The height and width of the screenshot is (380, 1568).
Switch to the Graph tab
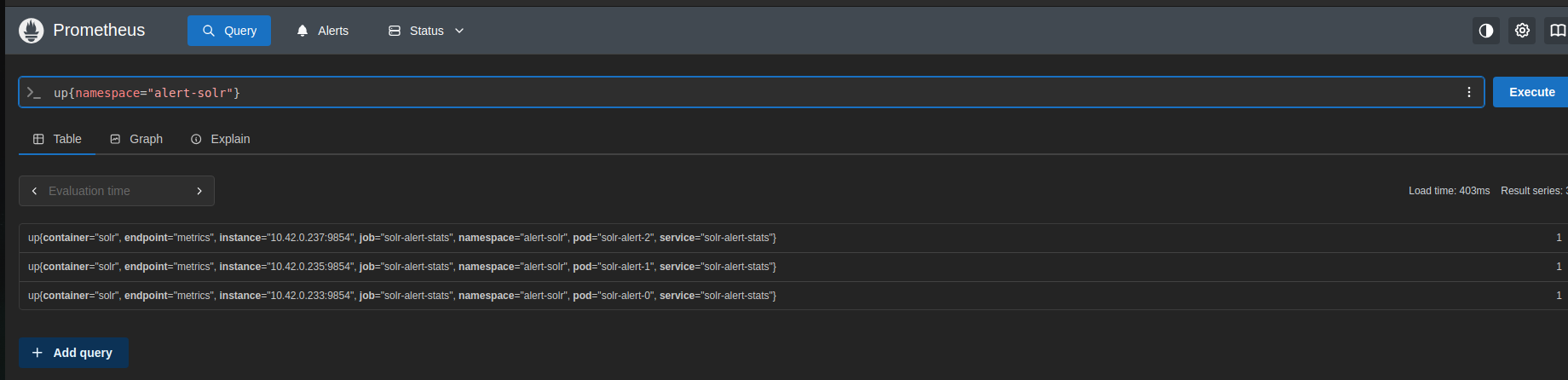click(x=136, y=139)
